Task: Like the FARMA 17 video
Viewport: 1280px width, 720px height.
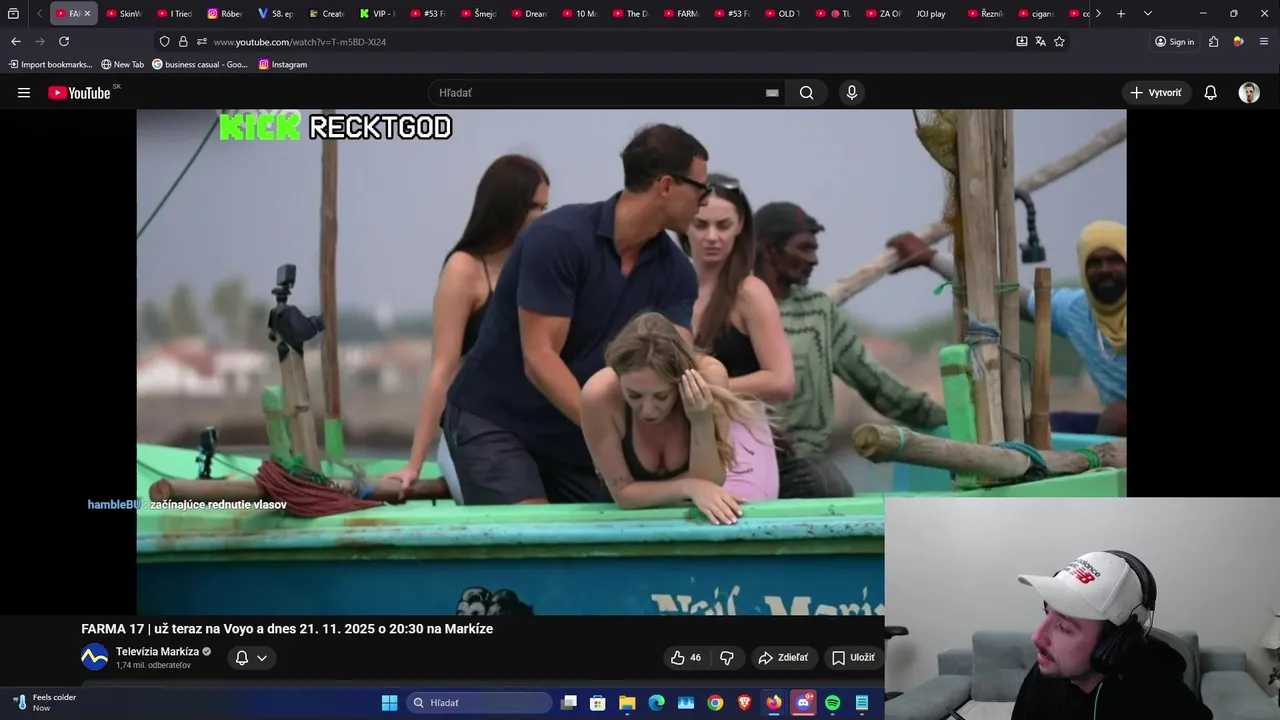Action: pos(686,657)
